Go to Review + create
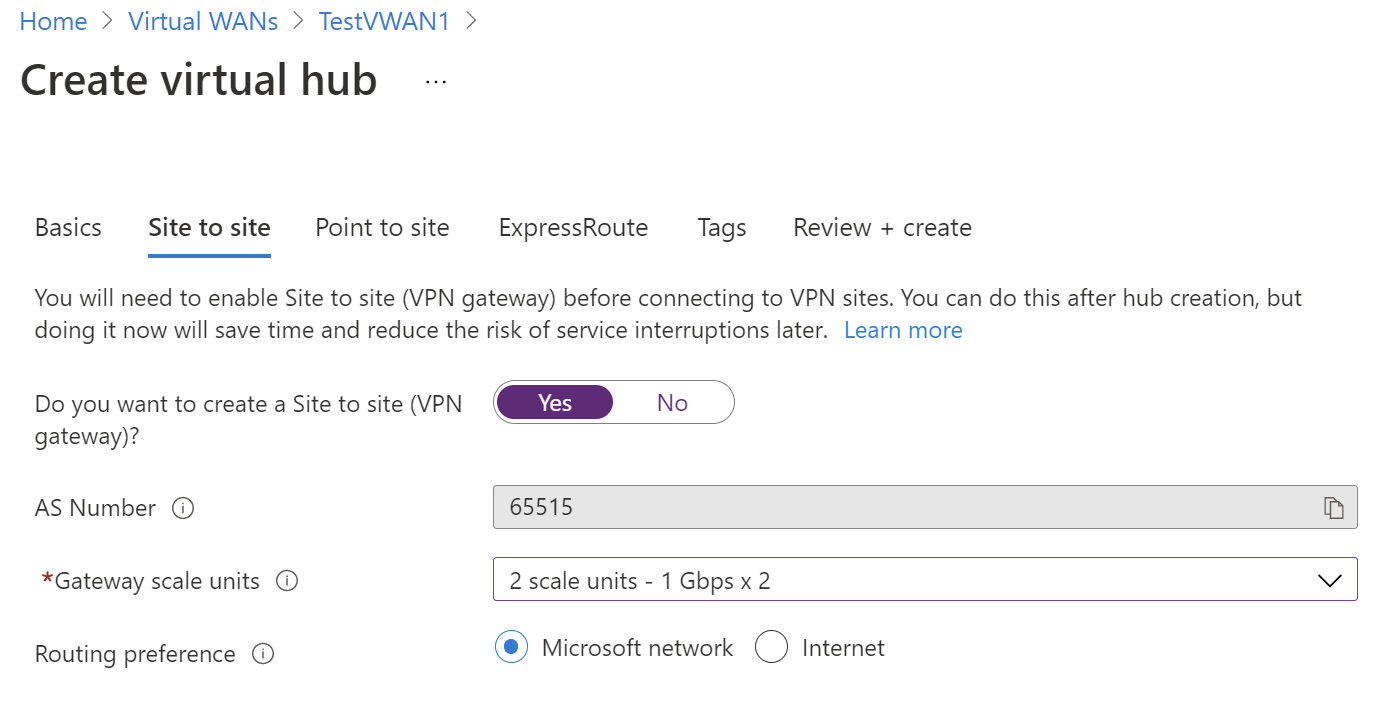Image resolution: width=1385 pixels, height=711 pixels. [881, 228]
